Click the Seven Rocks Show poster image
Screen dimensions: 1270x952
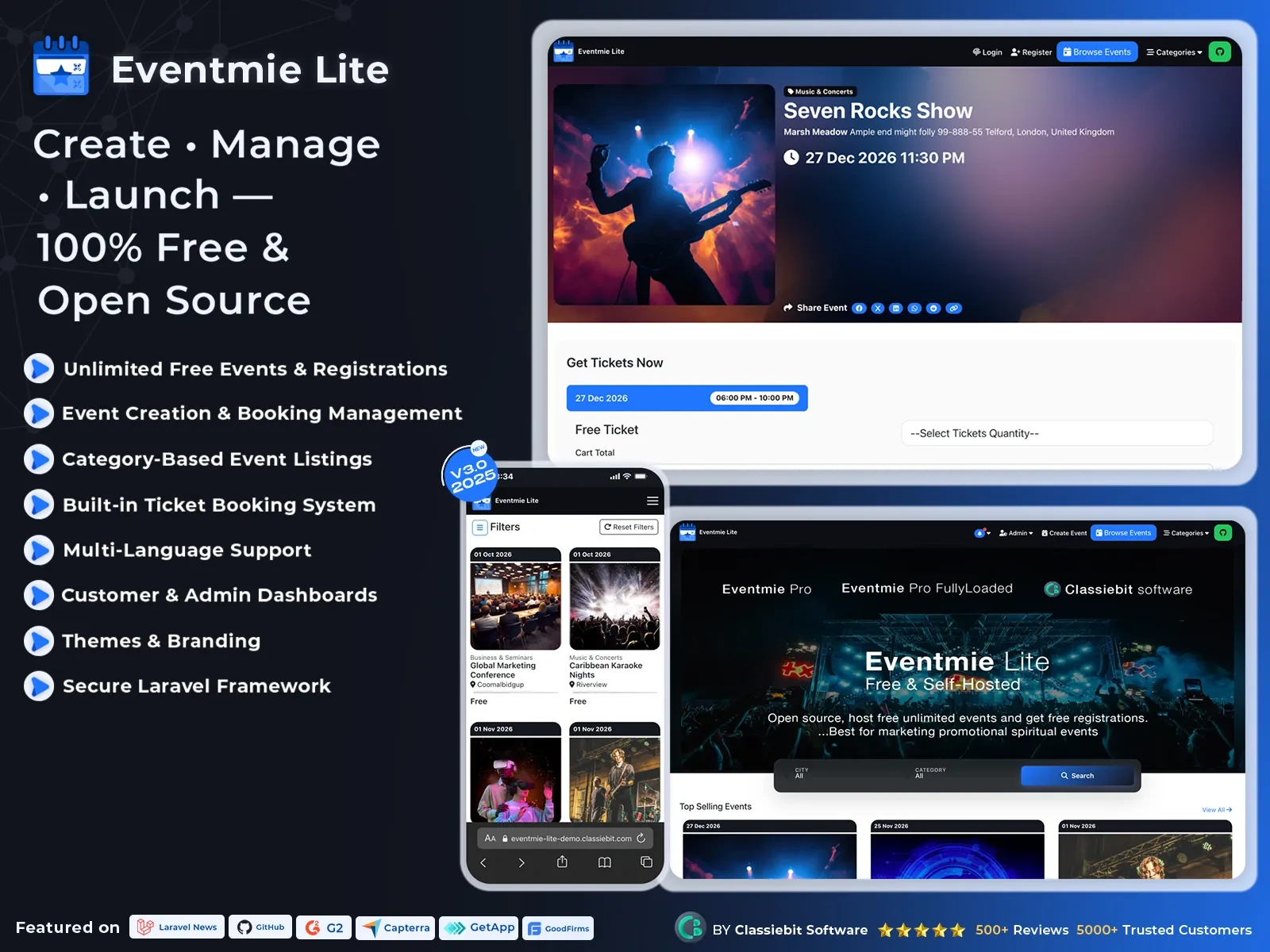pyautogui.click(x=664, y=194)
